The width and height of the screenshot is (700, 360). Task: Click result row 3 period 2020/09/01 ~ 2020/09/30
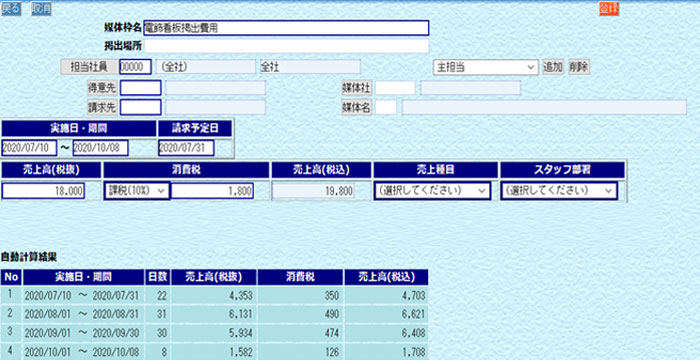(x=81, y=333)
